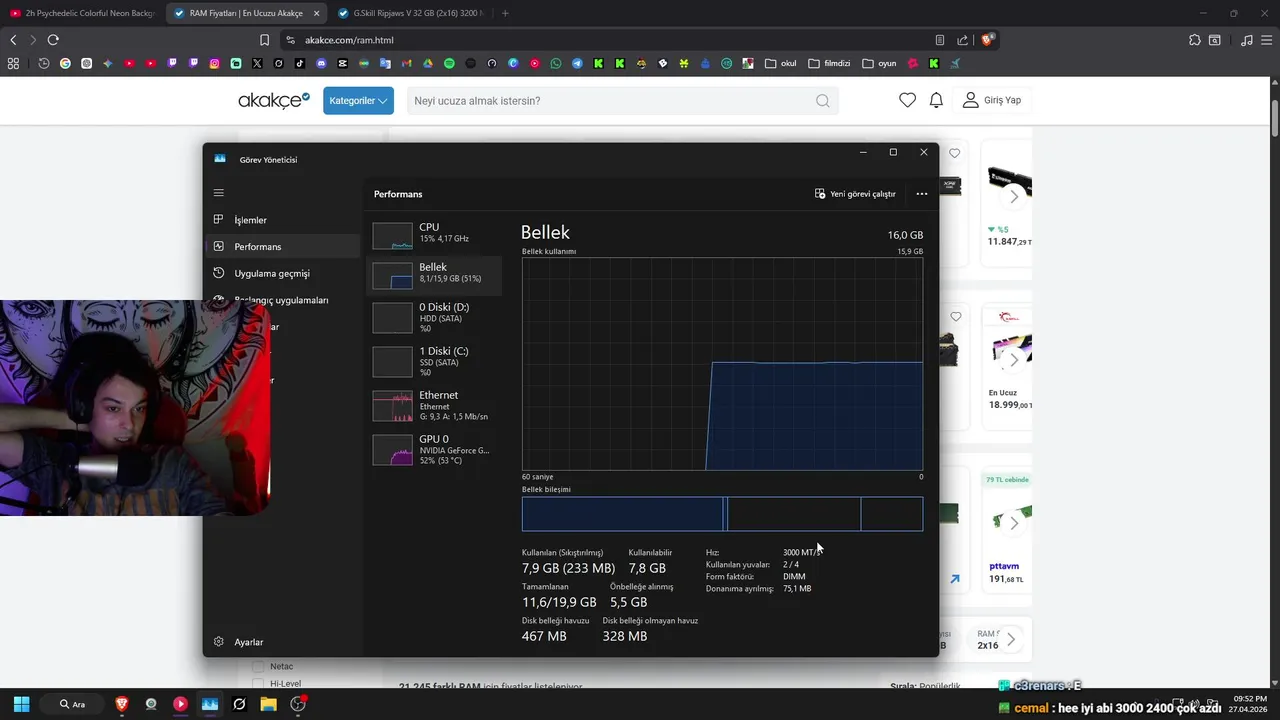1280x720 pixels.
Task: Open the Task Manager hamburger navigation menu
Action: tap(219, 193)
